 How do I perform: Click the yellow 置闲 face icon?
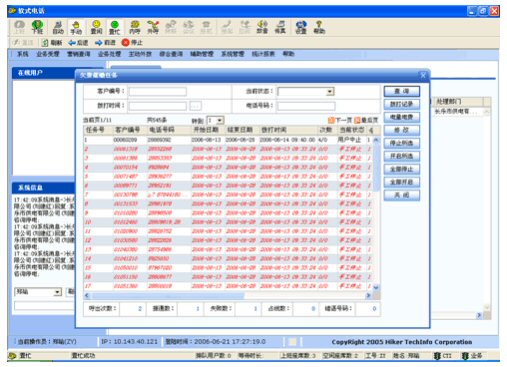[x=96, y=27]
